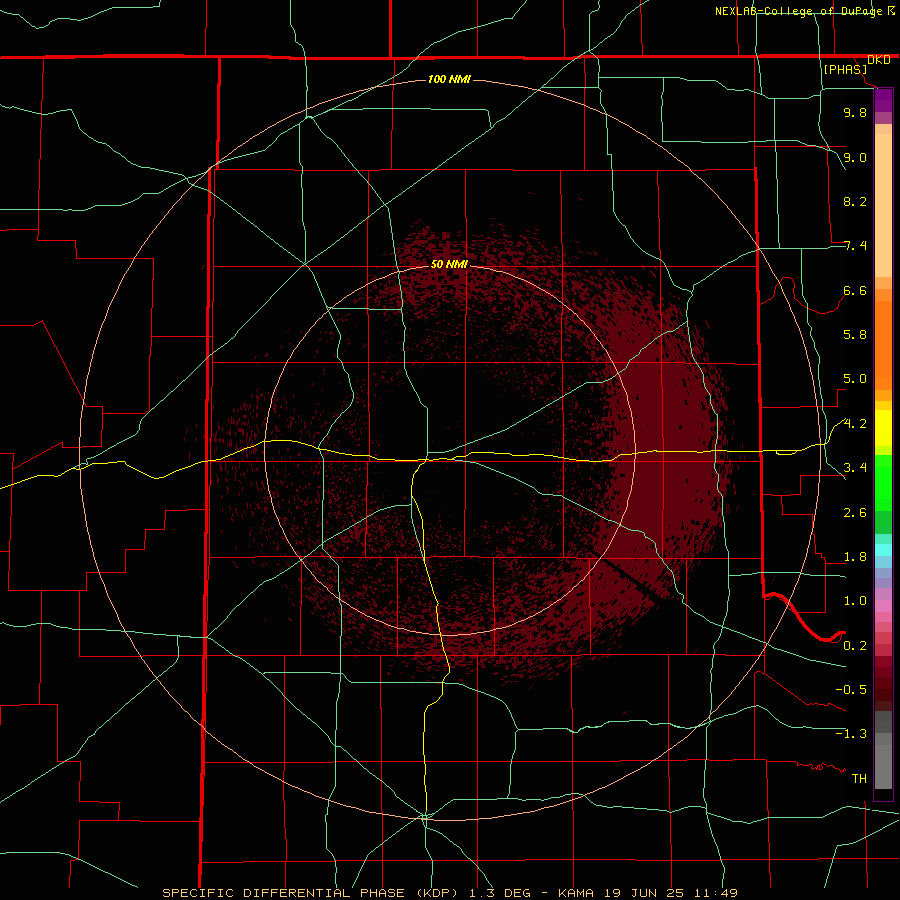900x900 pixels.
Task: Click SPECIFIC DIFFERENTIAL PHASE product title
Action: [x=285, y=893]
